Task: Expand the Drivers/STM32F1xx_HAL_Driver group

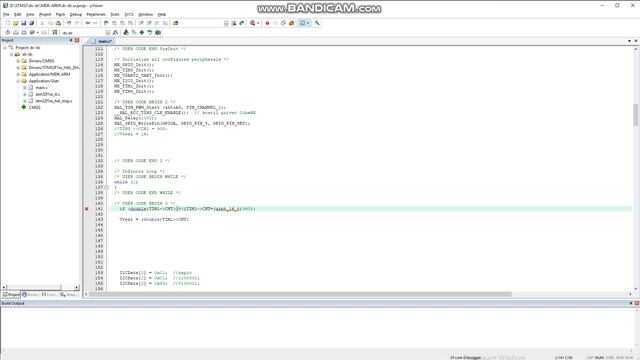Action: 18,67
